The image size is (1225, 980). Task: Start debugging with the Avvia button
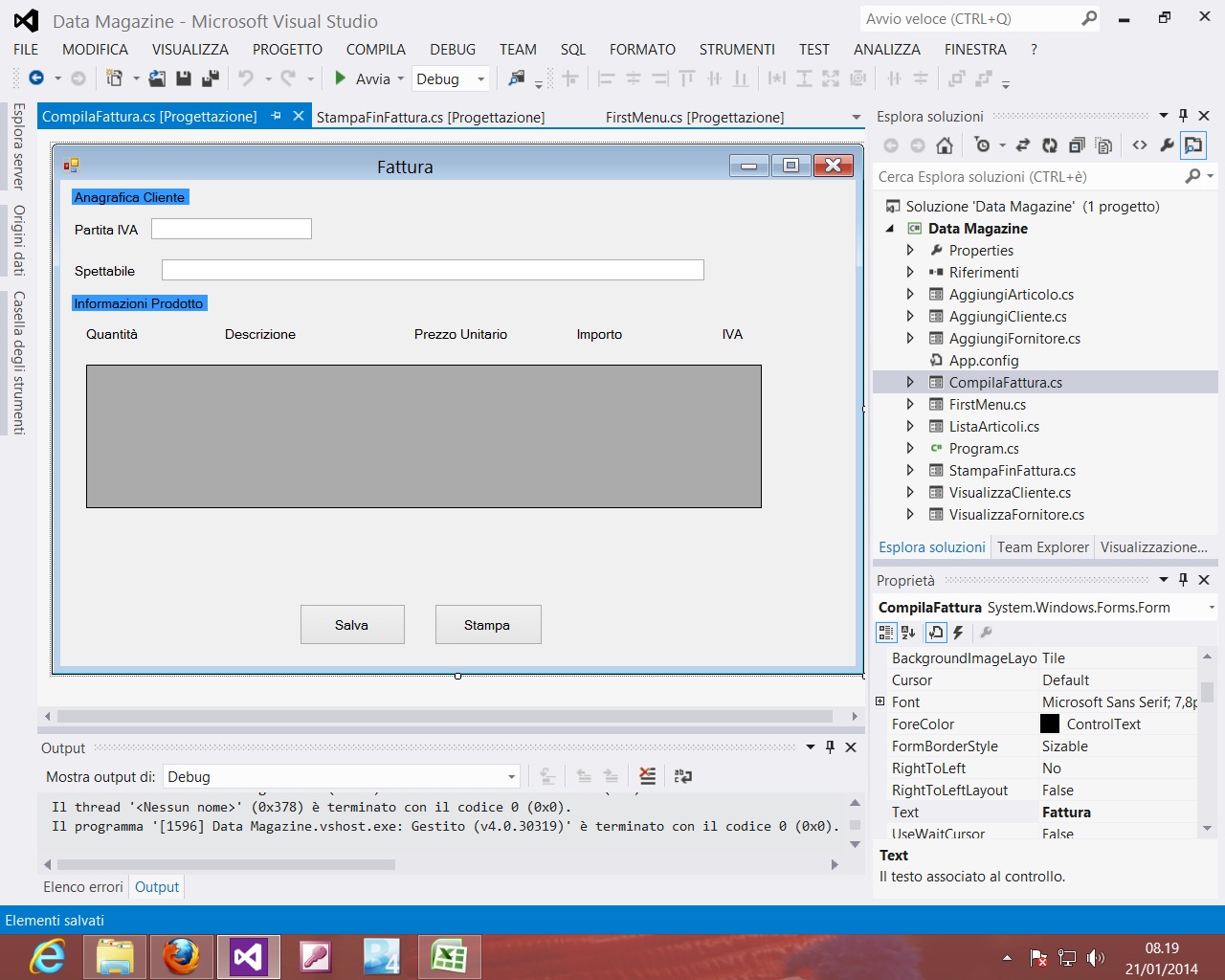(x=363, y=78)
